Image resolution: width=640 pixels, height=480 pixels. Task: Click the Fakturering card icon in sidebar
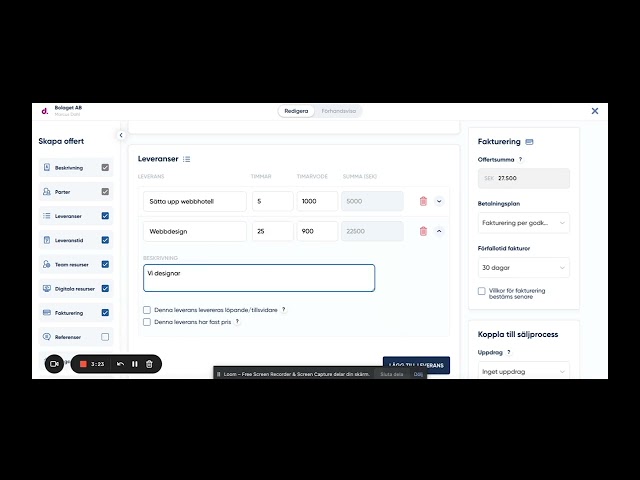(x=47, y=313)
